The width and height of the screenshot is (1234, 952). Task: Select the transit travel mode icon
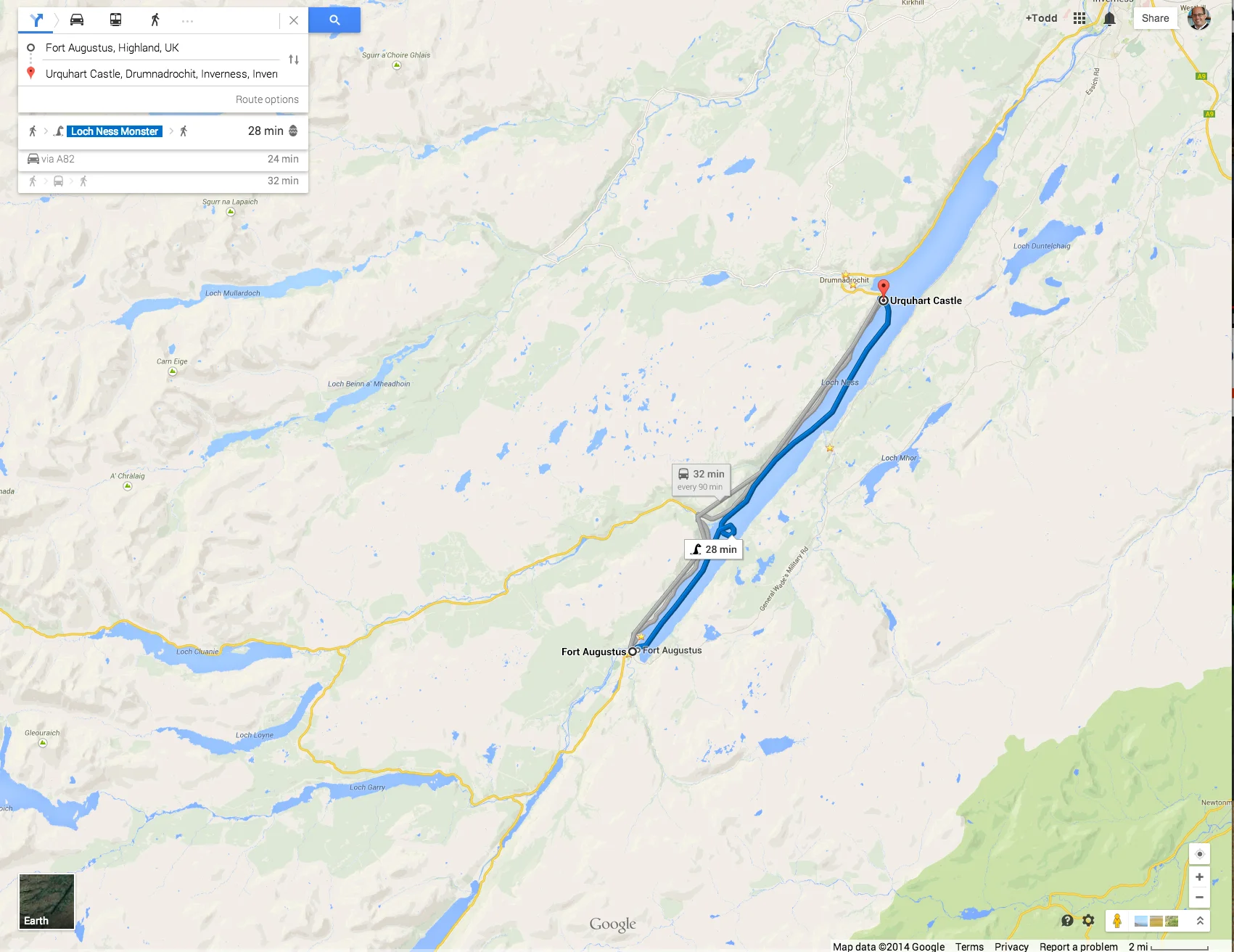pyautogui.click(x=115, y=20)
